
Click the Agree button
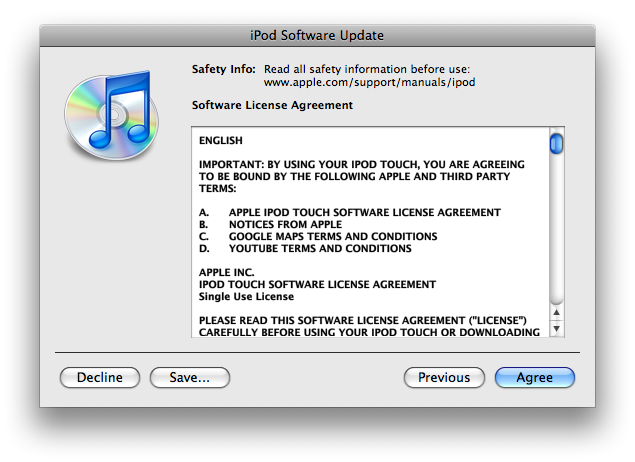535,377
